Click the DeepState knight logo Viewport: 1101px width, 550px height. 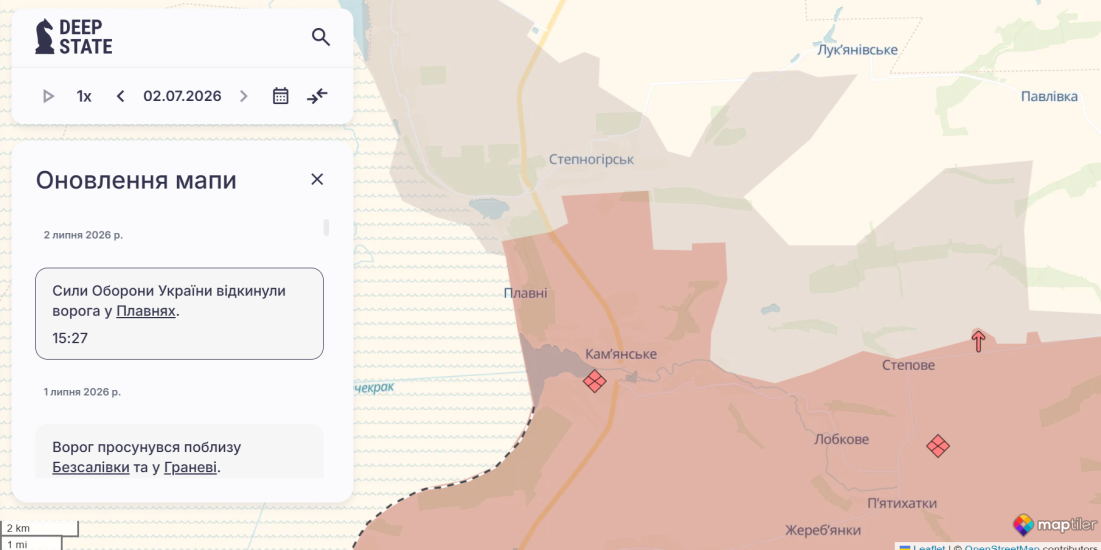coord(44,37)
